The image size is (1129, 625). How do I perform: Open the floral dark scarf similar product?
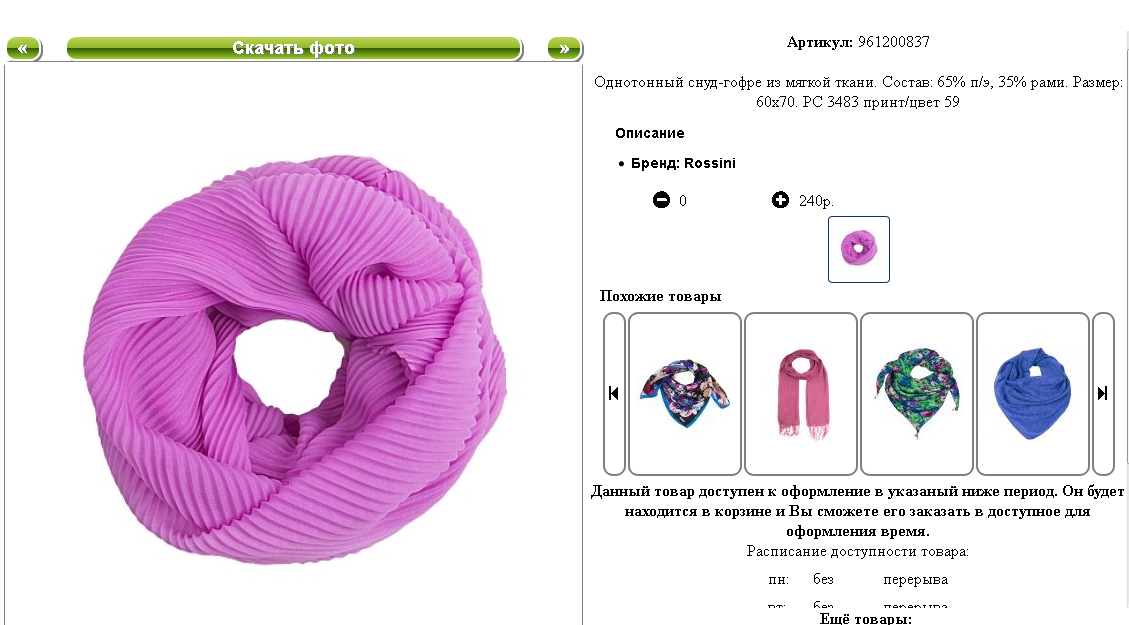coord(685,393)
